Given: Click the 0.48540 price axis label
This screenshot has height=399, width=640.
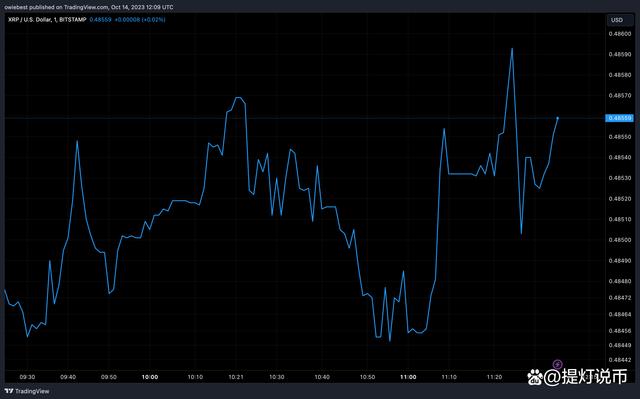Looking at the screenshot, I should point(620,157).
